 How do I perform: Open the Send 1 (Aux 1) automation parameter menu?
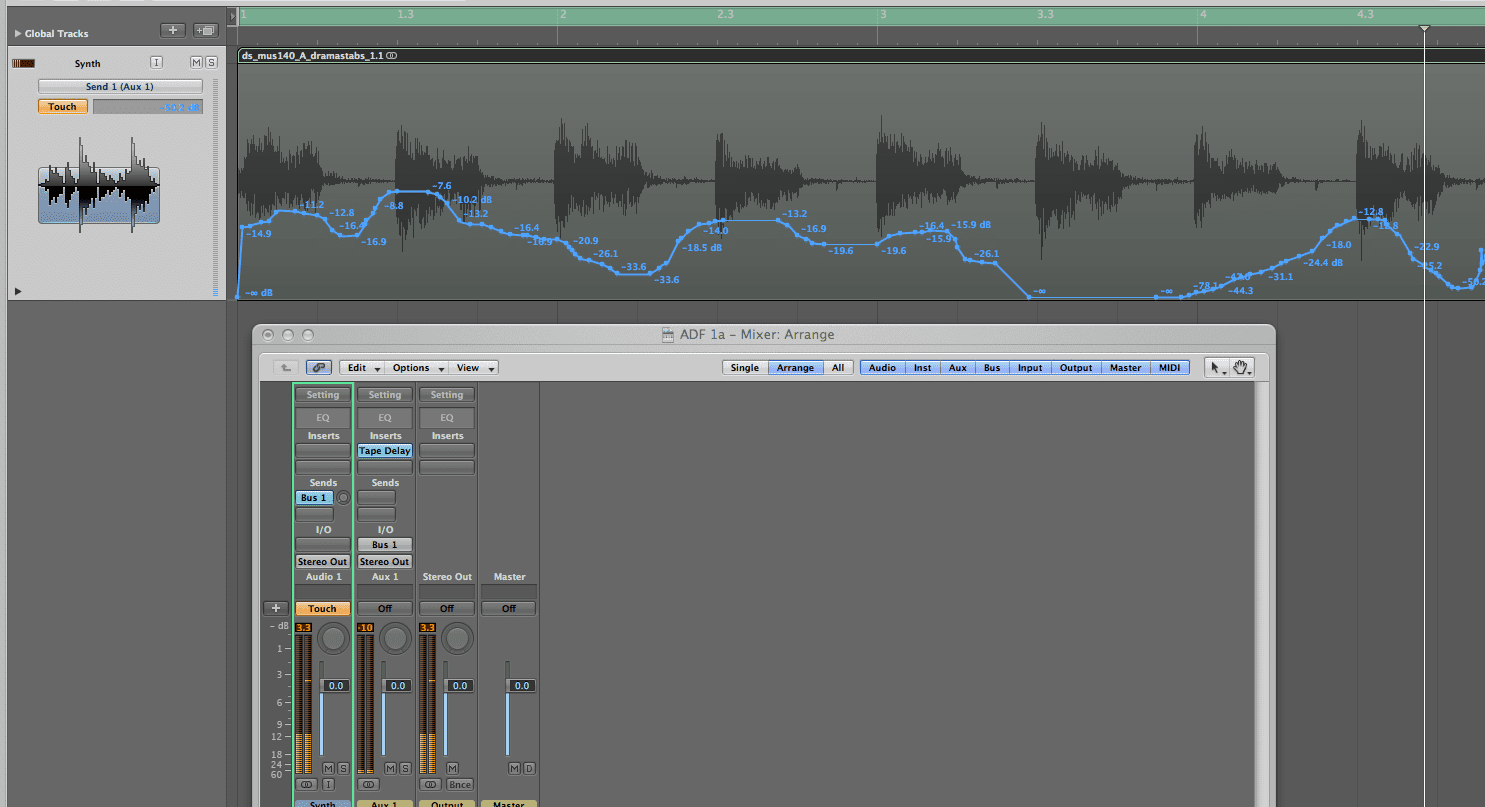(x=120, y=87)
